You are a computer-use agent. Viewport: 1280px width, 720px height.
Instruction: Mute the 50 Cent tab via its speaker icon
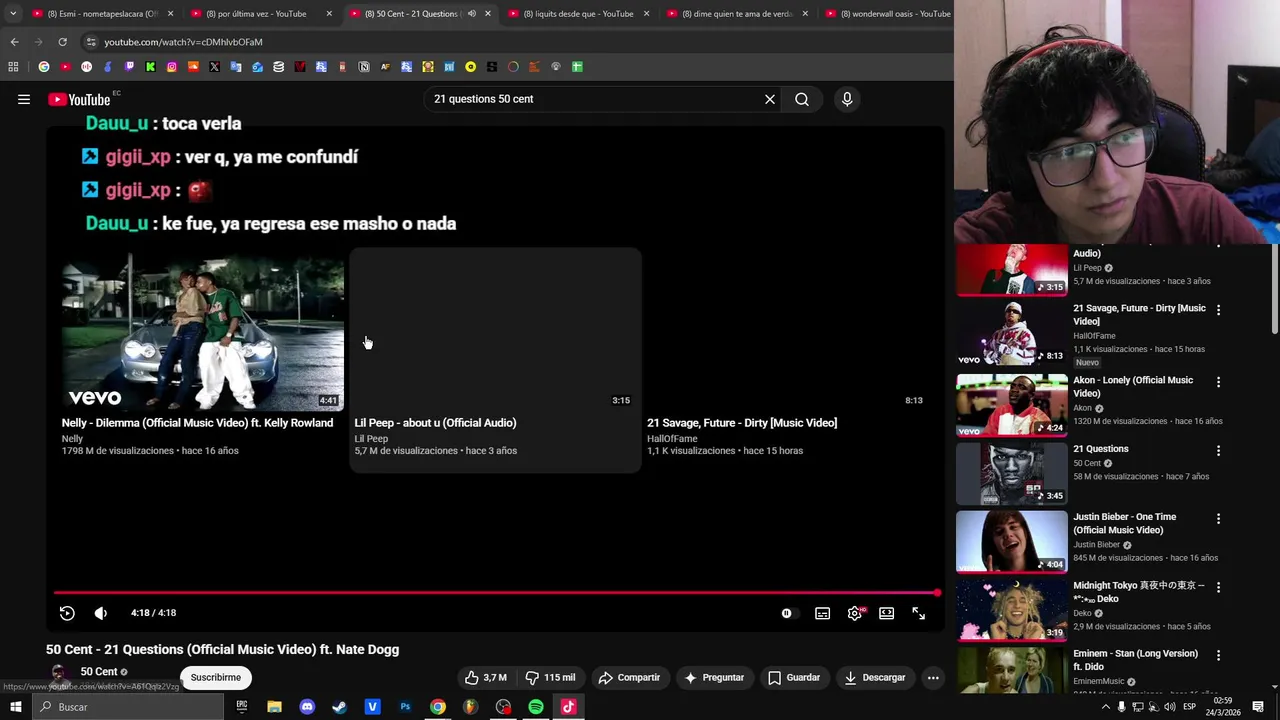click(472, 14)
